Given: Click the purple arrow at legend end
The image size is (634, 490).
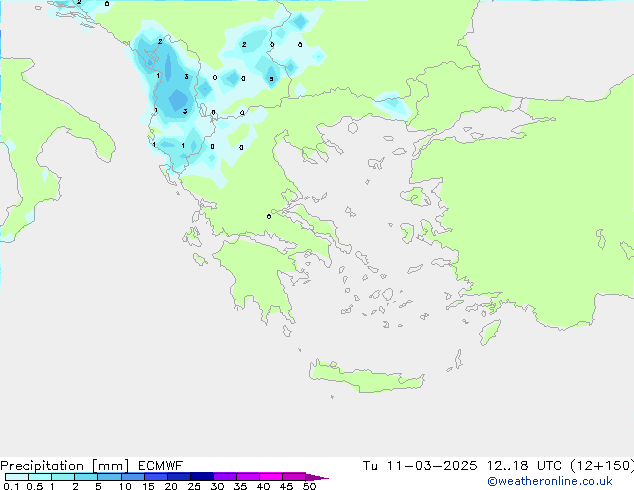Looking at the screenshot, I should [x=317, y=477].
